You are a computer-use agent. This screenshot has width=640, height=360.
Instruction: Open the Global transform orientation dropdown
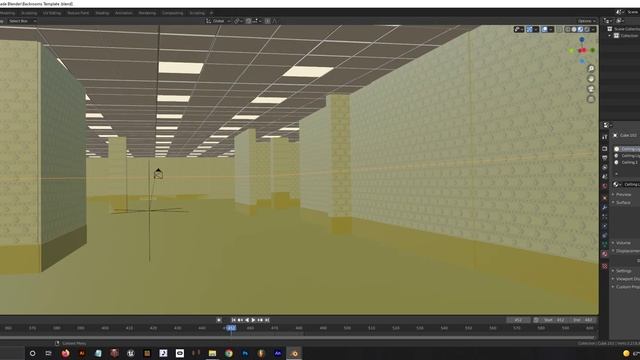(x=219, y=21)
